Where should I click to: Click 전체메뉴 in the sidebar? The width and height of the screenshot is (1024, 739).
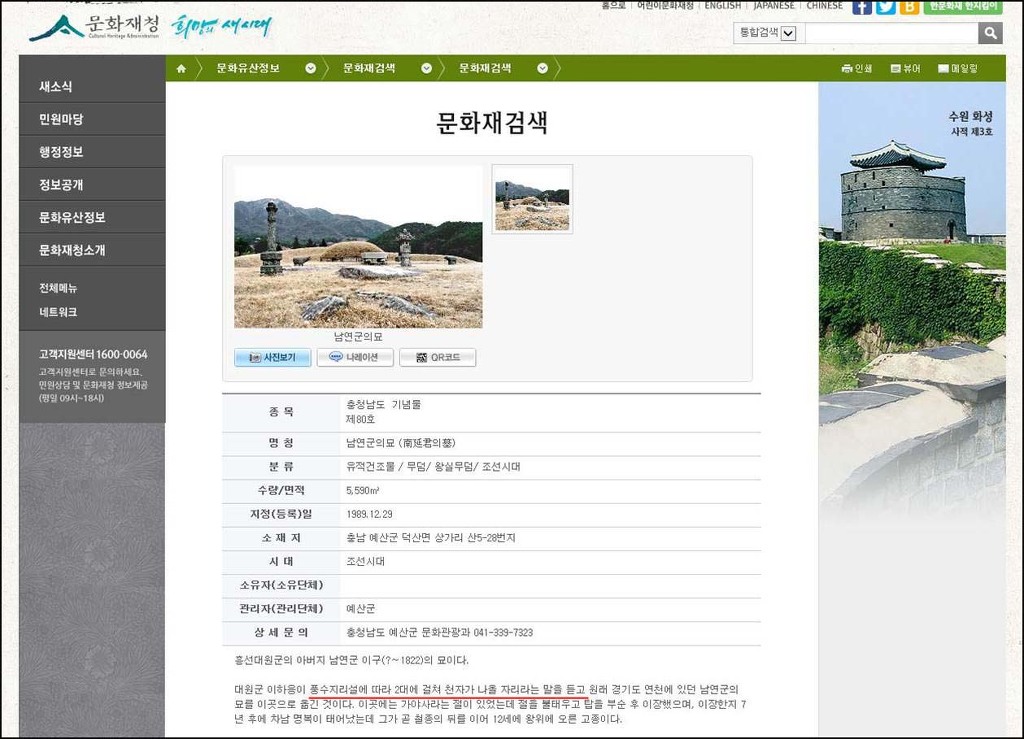click(x=58, y=288)
